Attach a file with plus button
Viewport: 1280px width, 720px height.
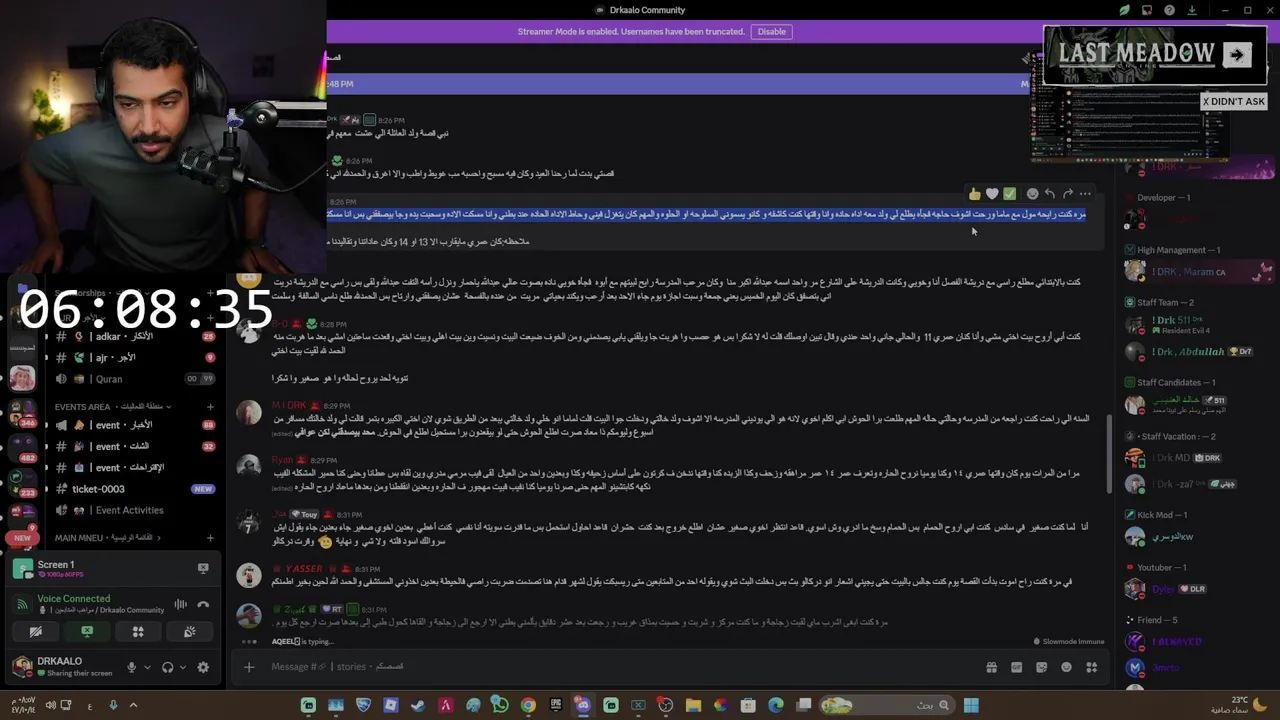[249, 667]
